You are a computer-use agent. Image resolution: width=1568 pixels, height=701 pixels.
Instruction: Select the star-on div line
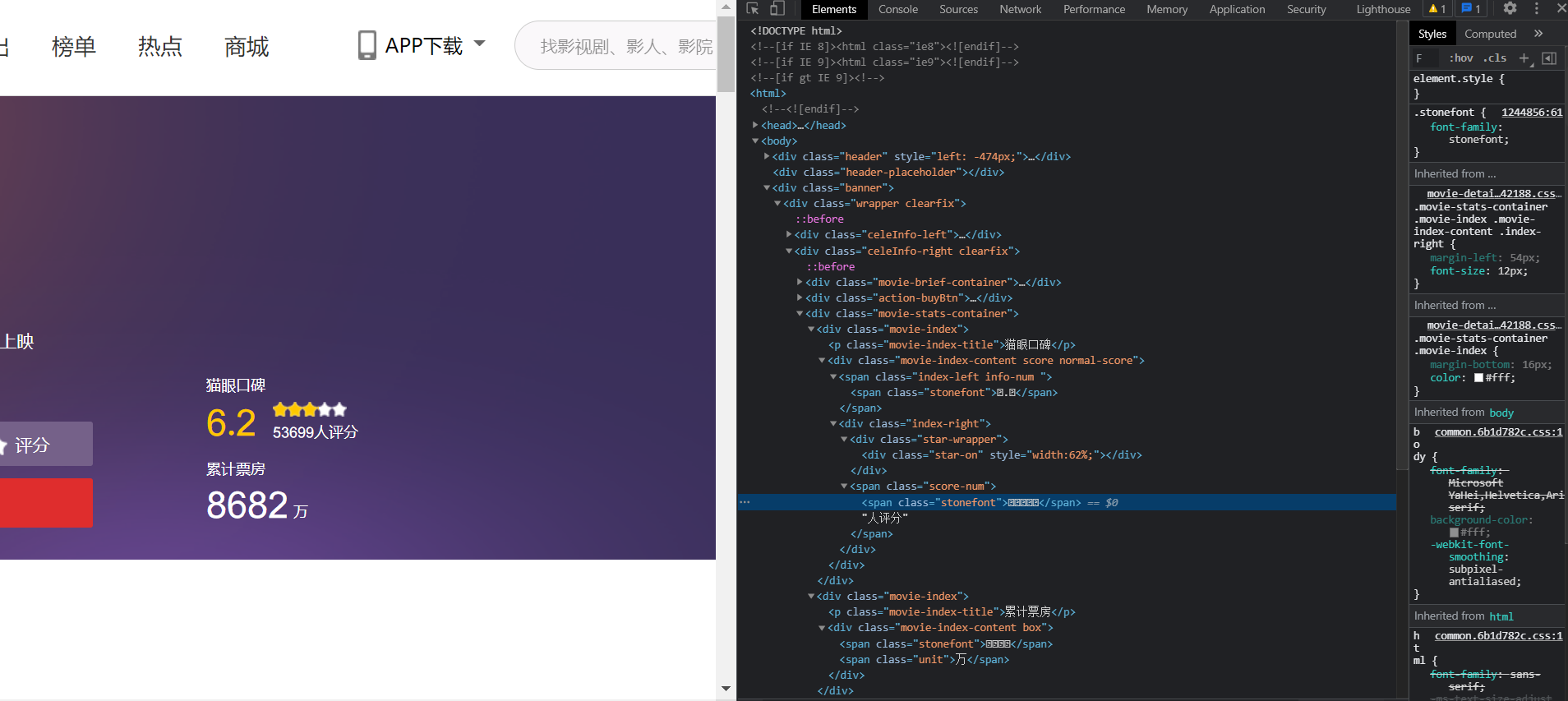point(1002,454)
